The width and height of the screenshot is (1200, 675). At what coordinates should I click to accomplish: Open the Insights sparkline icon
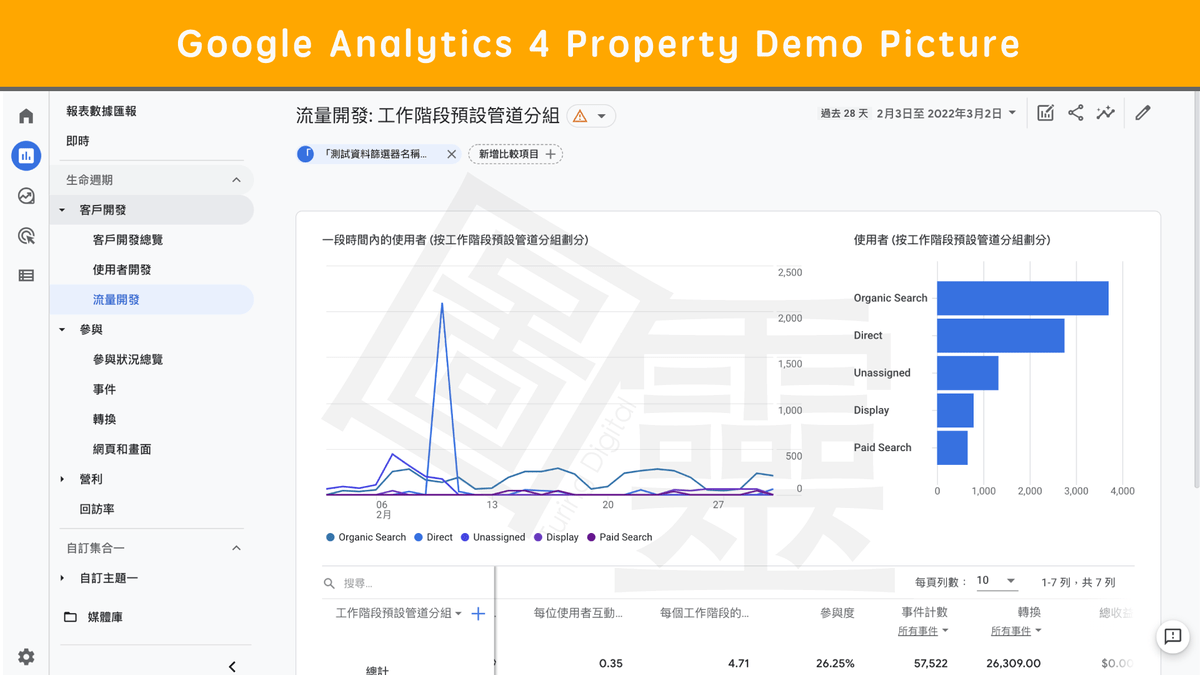tap(1105, 113)
